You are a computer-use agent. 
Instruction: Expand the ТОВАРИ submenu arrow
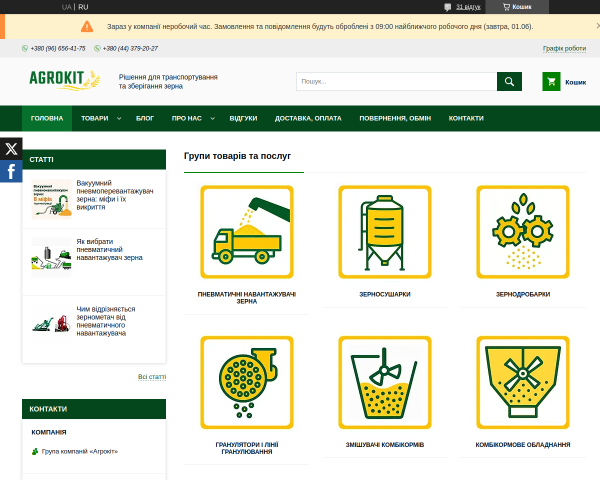119,119
